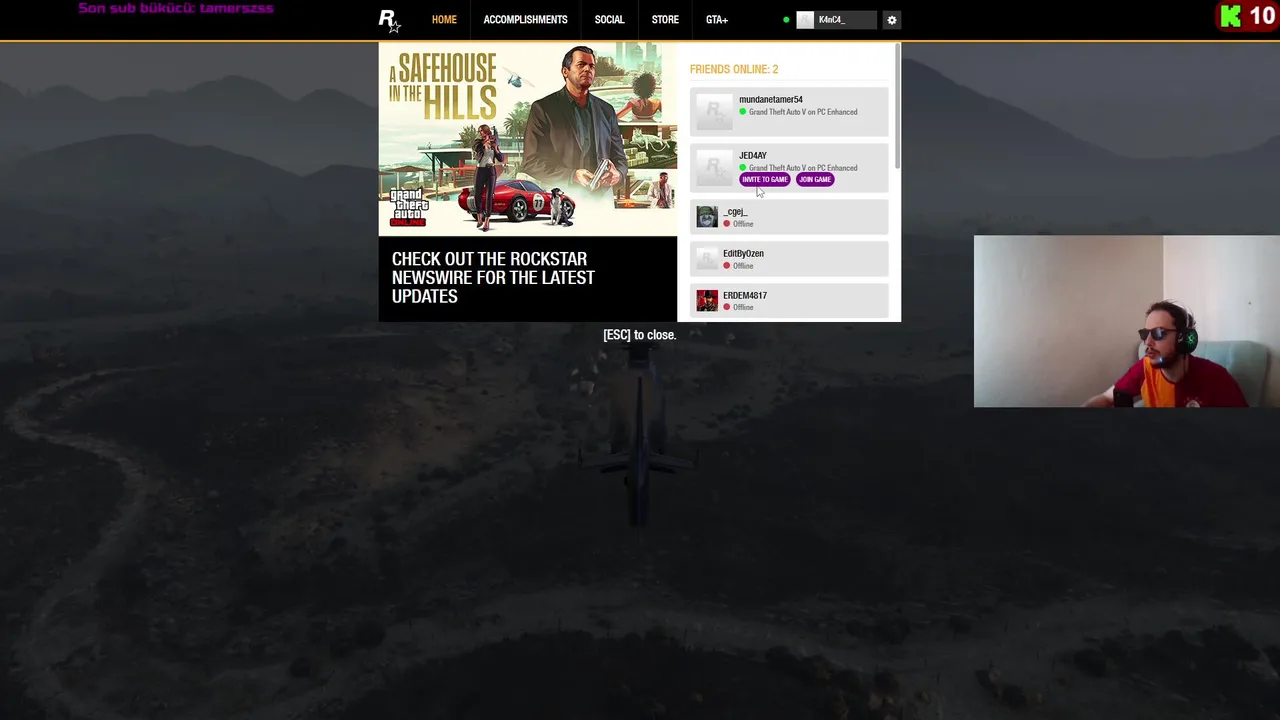Select friend name _cgej_
This screenshot has width=1280, height=720.
pyautogui.click(x=735, y=212)
